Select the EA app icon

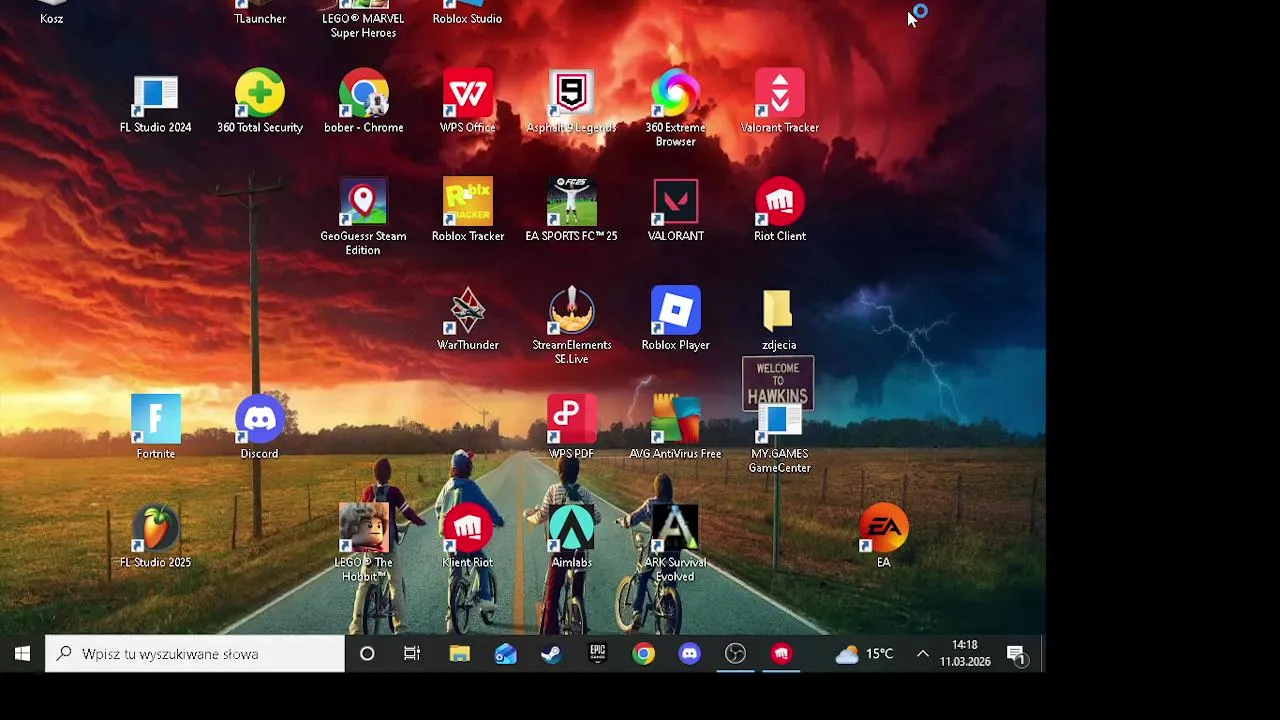click(x=883, y=537)
